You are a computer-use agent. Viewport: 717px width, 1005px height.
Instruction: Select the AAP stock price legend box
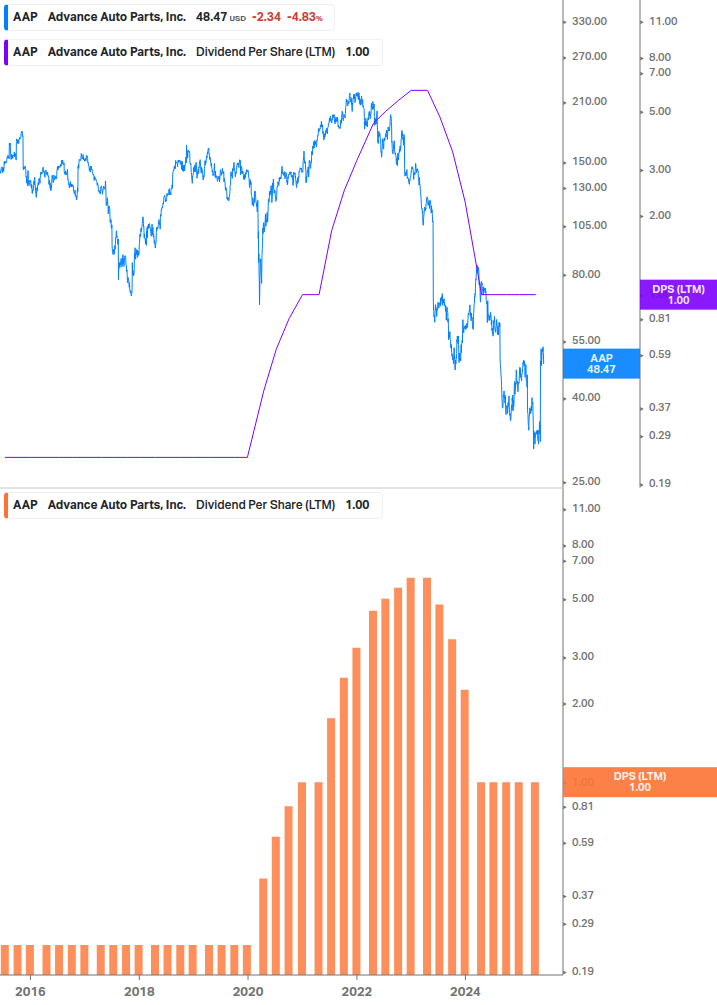(169, 17)
